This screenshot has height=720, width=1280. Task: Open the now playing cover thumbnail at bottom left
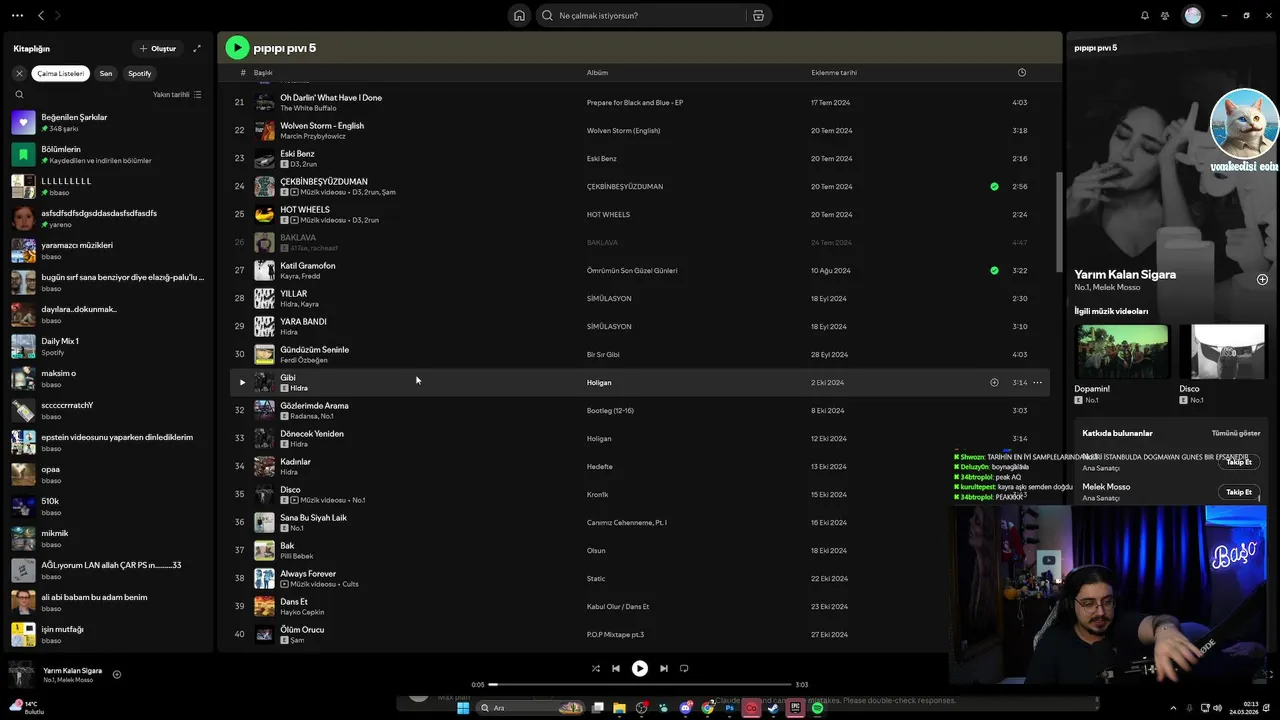22,675
